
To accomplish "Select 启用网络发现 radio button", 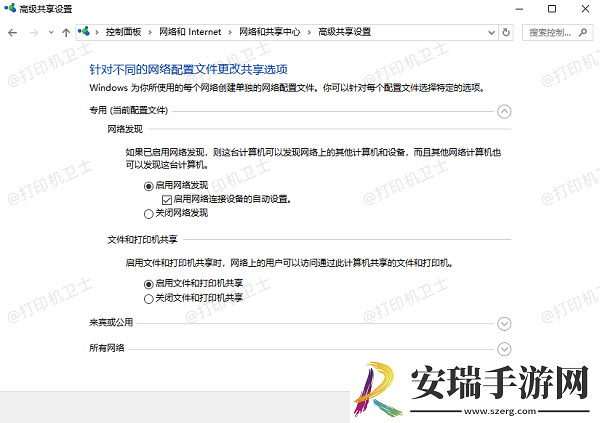I will 148,186.
